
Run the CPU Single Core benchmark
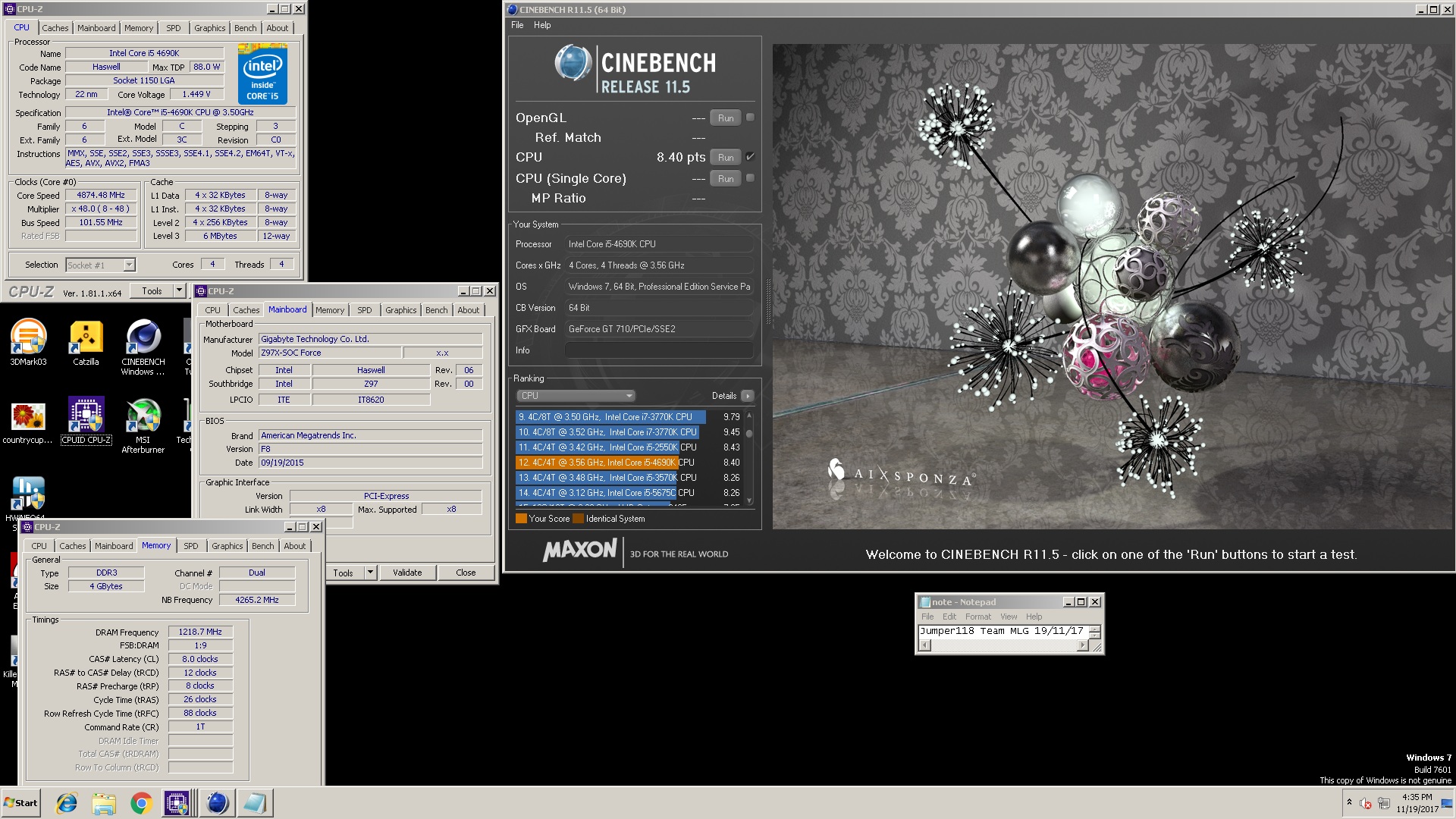(x=726, y=178)
